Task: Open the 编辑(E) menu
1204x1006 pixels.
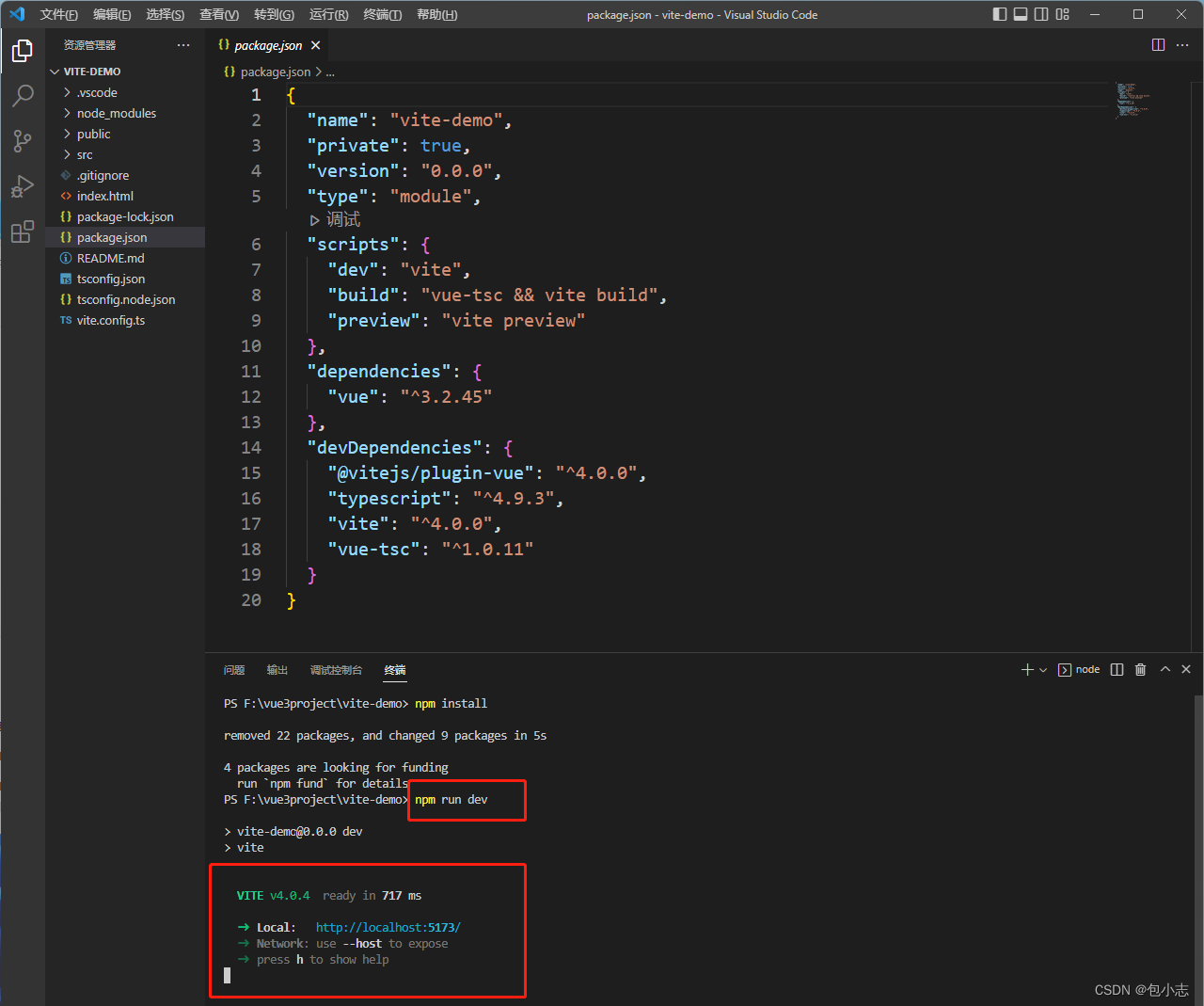Action: click(112, 14)
